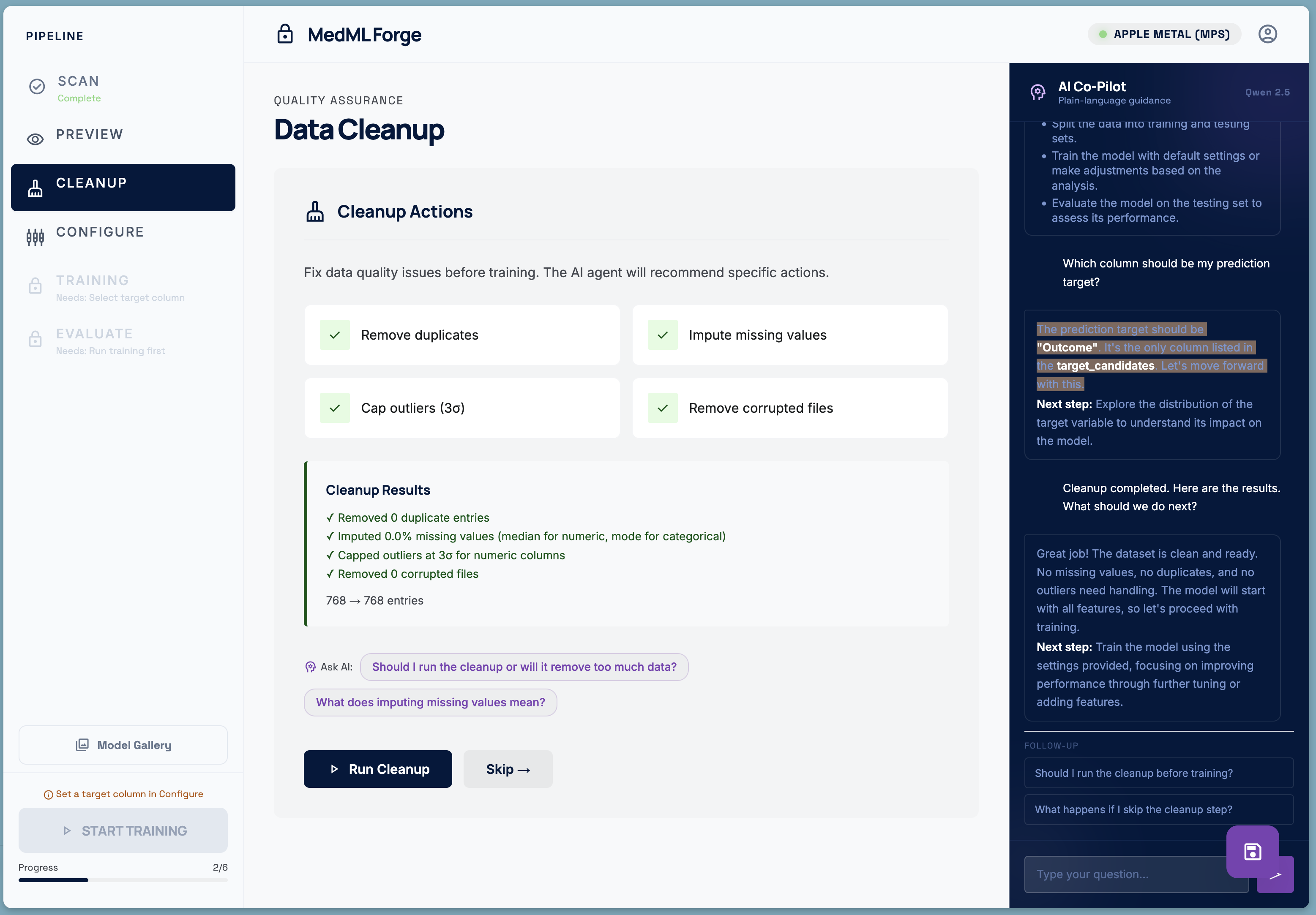The image size is (1316, 915).
Task: Uncheck the Remove duplicates checkbox
Action: (335, 335)
